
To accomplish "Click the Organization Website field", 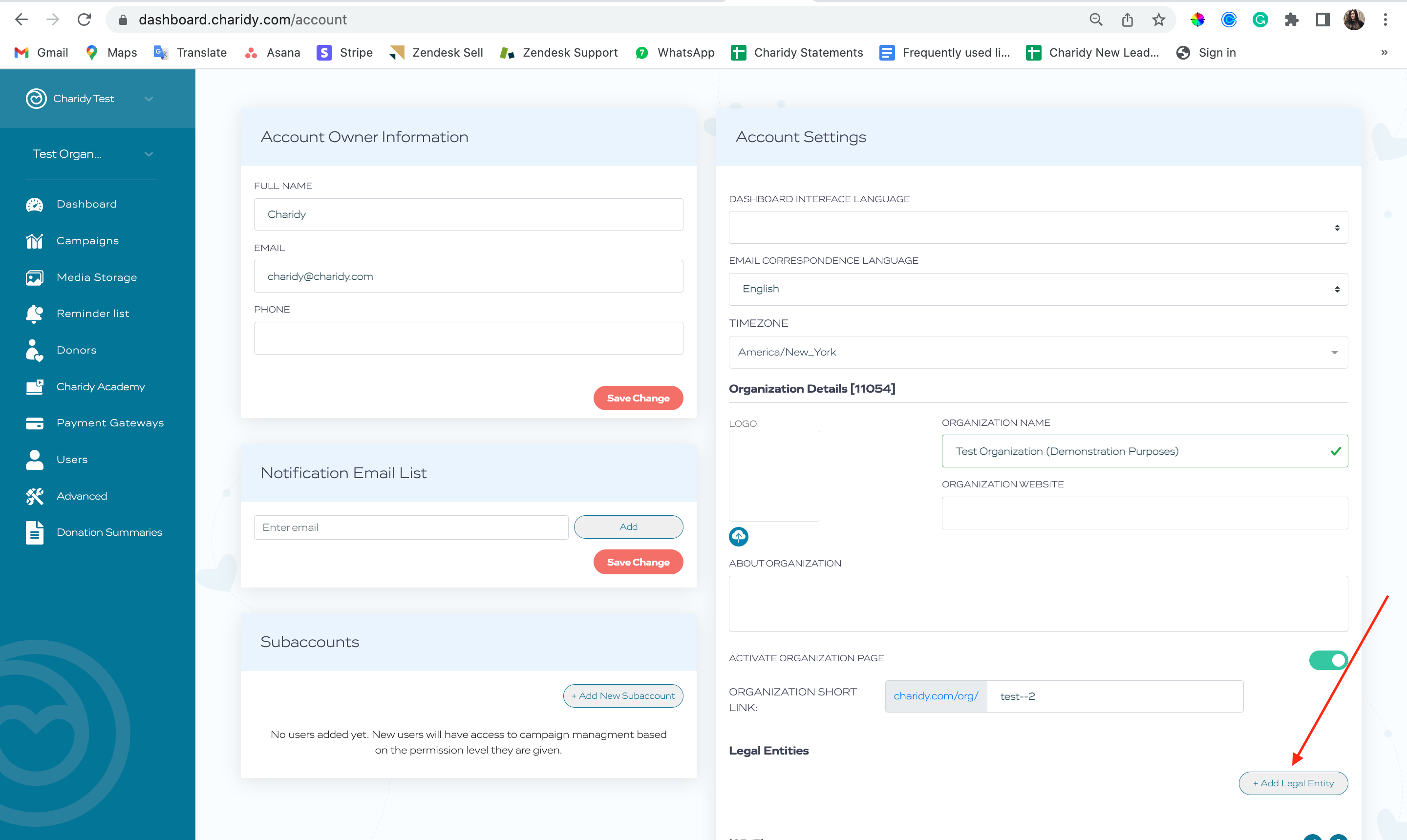I will (1145, 513).
